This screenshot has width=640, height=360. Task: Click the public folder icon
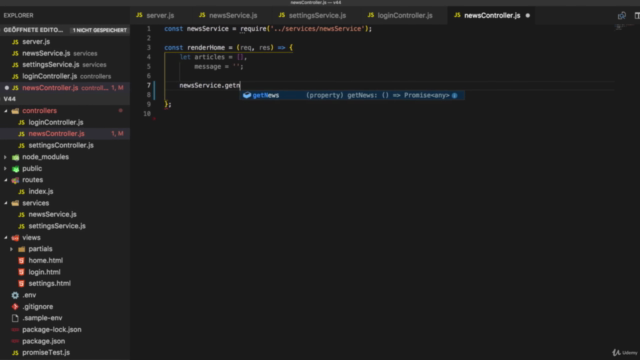coord(15,168)
